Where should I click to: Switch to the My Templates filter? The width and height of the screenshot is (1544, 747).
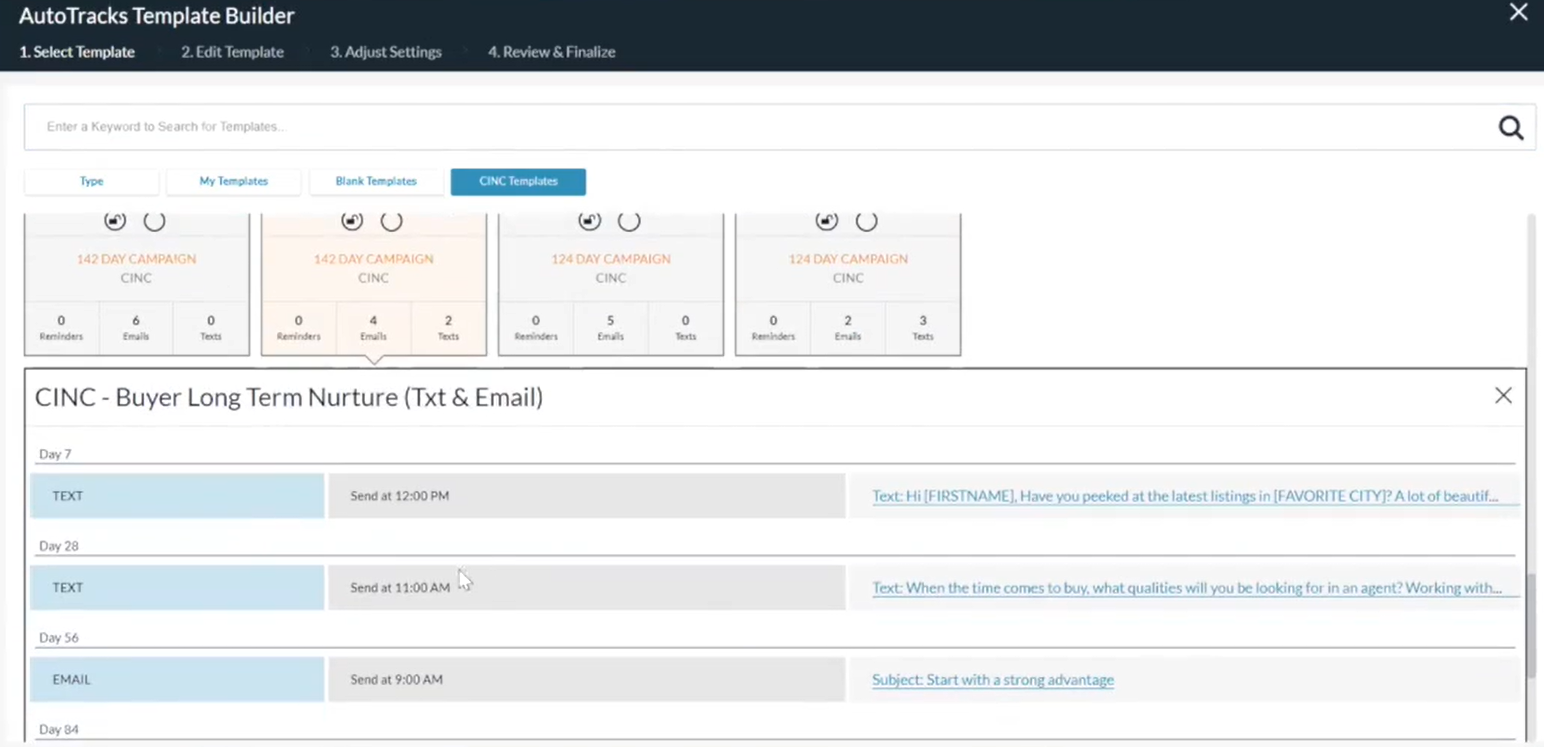pos(234,181)
